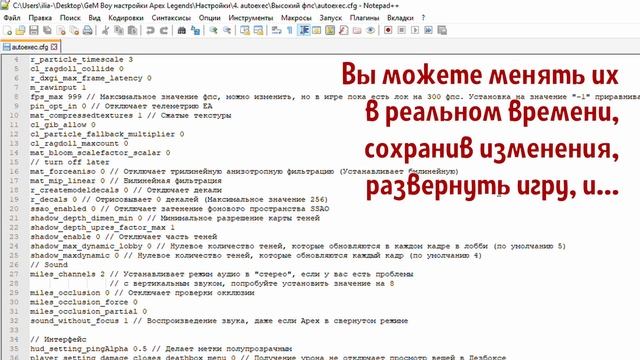Click the '// Sound' comment line

[49, 264]
